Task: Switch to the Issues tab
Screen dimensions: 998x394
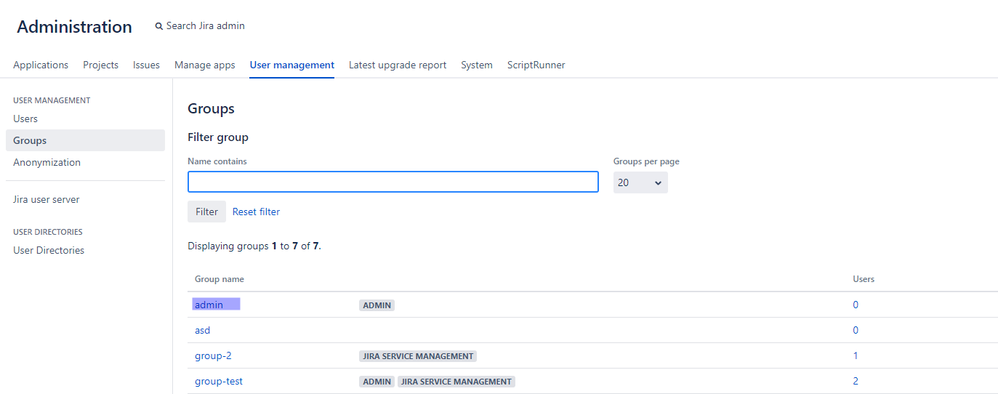Action: click(146, 65)
